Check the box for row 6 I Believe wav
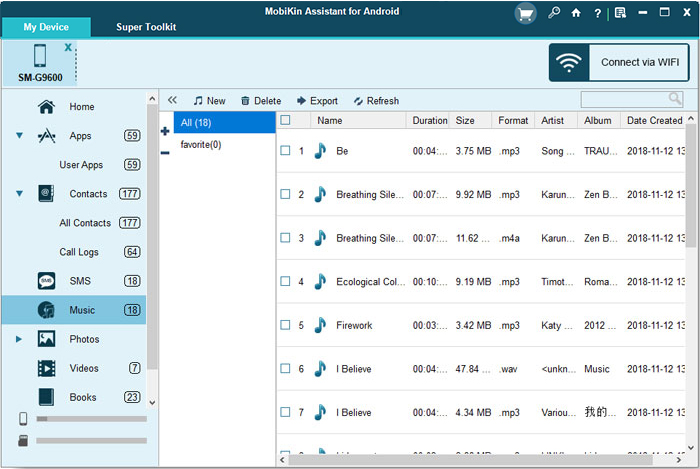This screenshot has height=469, width=700. 285,369
